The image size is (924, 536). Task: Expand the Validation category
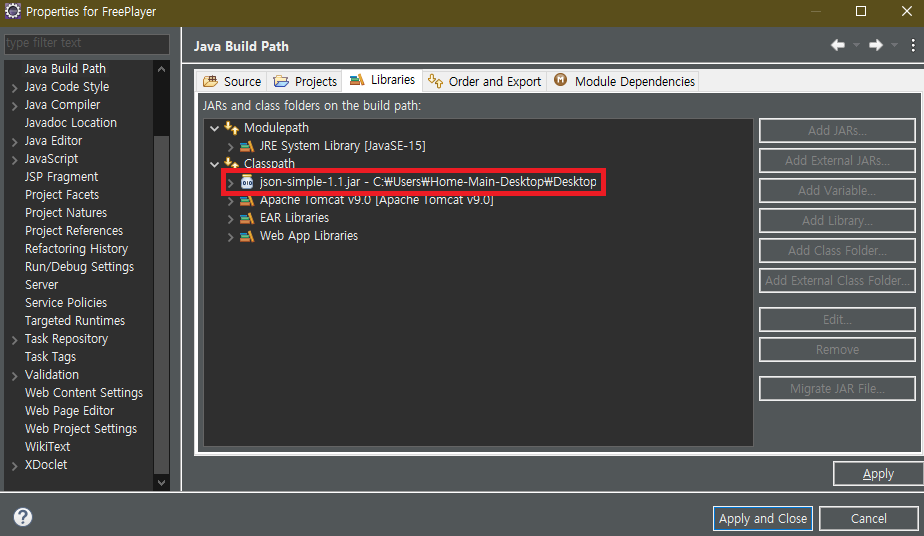(14, 376)
